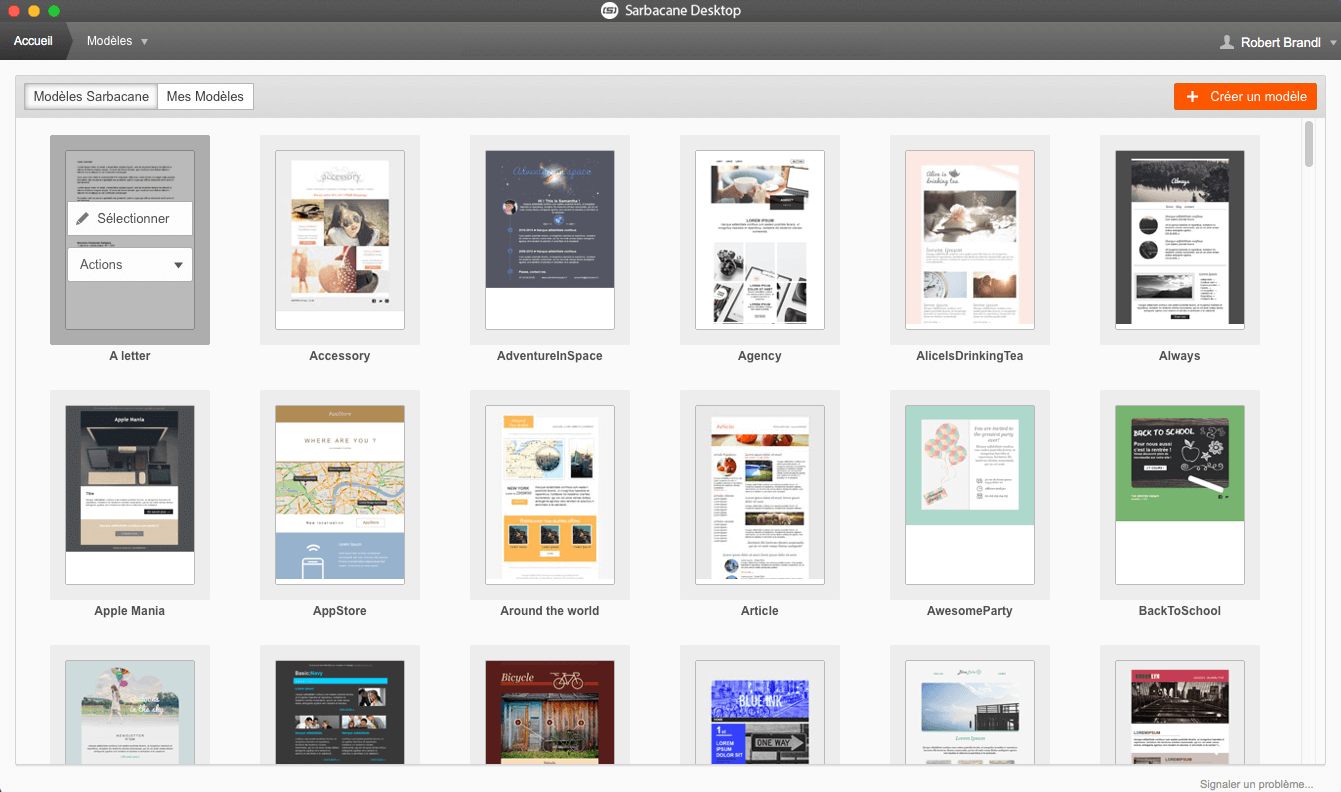Go to the Accueil tab

[x=33, y=42]
